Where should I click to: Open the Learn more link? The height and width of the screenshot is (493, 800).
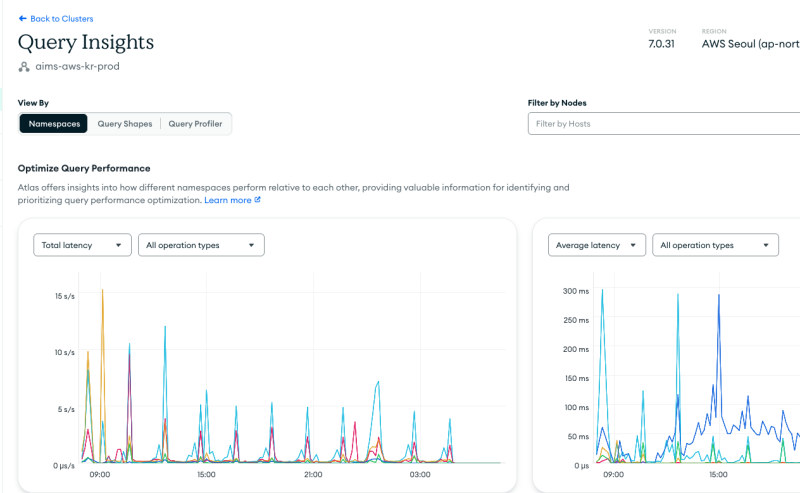(x=228, y=200)
